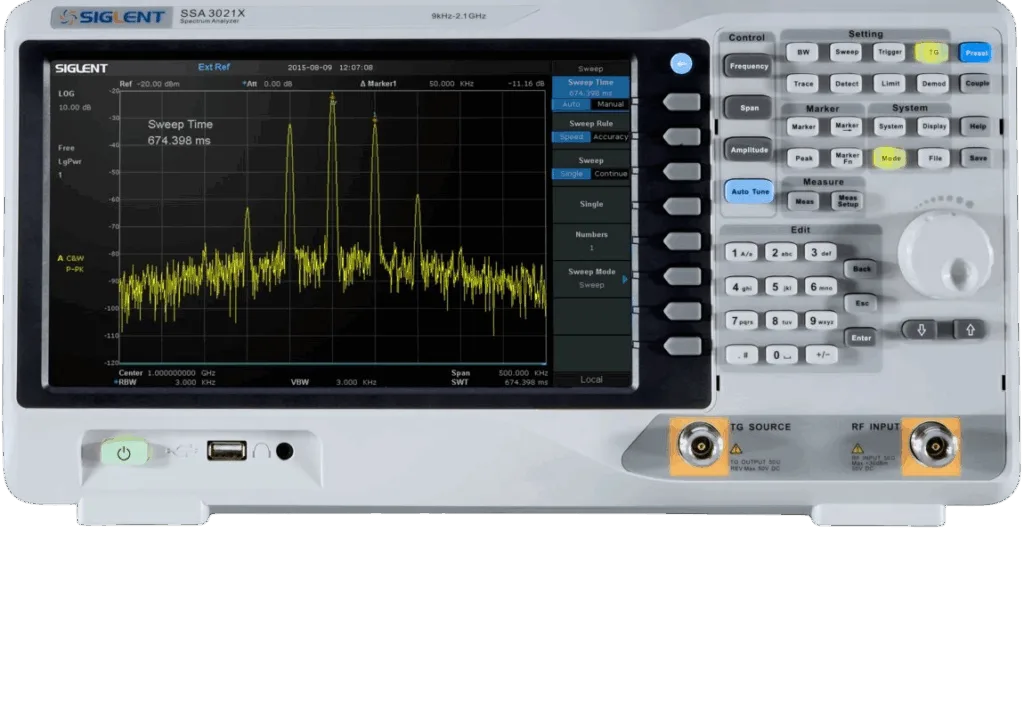Set Sweep Time to Manual
The height and width of the screenshot is (709, 1024).
(x=610, y=104)
